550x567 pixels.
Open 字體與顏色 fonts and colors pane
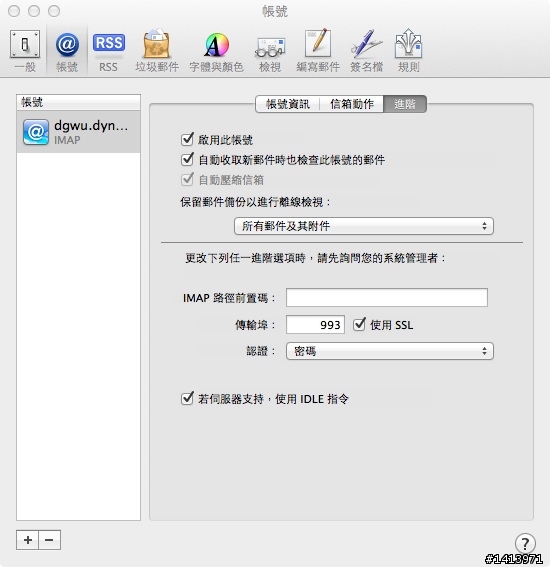click(x=216, y=51)
